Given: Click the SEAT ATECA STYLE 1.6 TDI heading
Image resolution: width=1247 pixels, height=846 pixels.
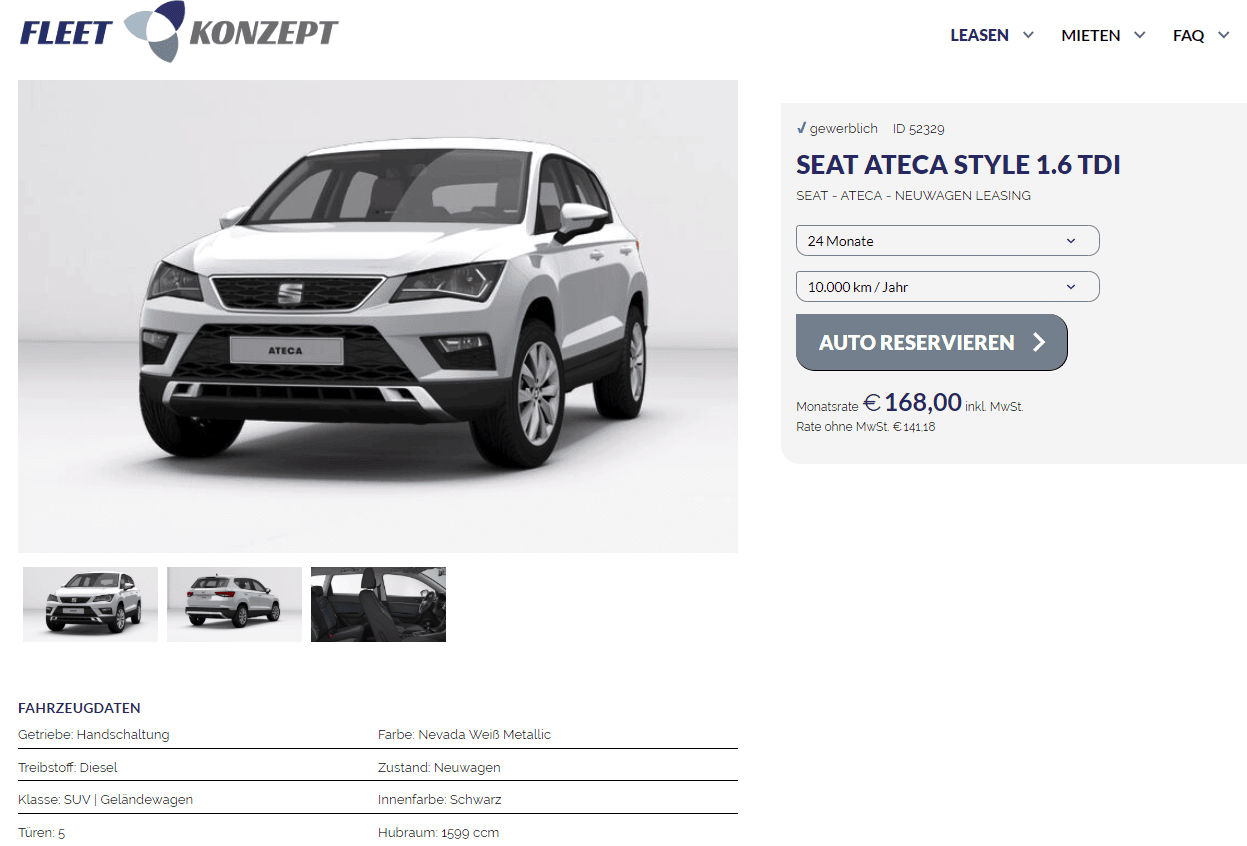Looking at the screenshot, I should click(958, 165).
